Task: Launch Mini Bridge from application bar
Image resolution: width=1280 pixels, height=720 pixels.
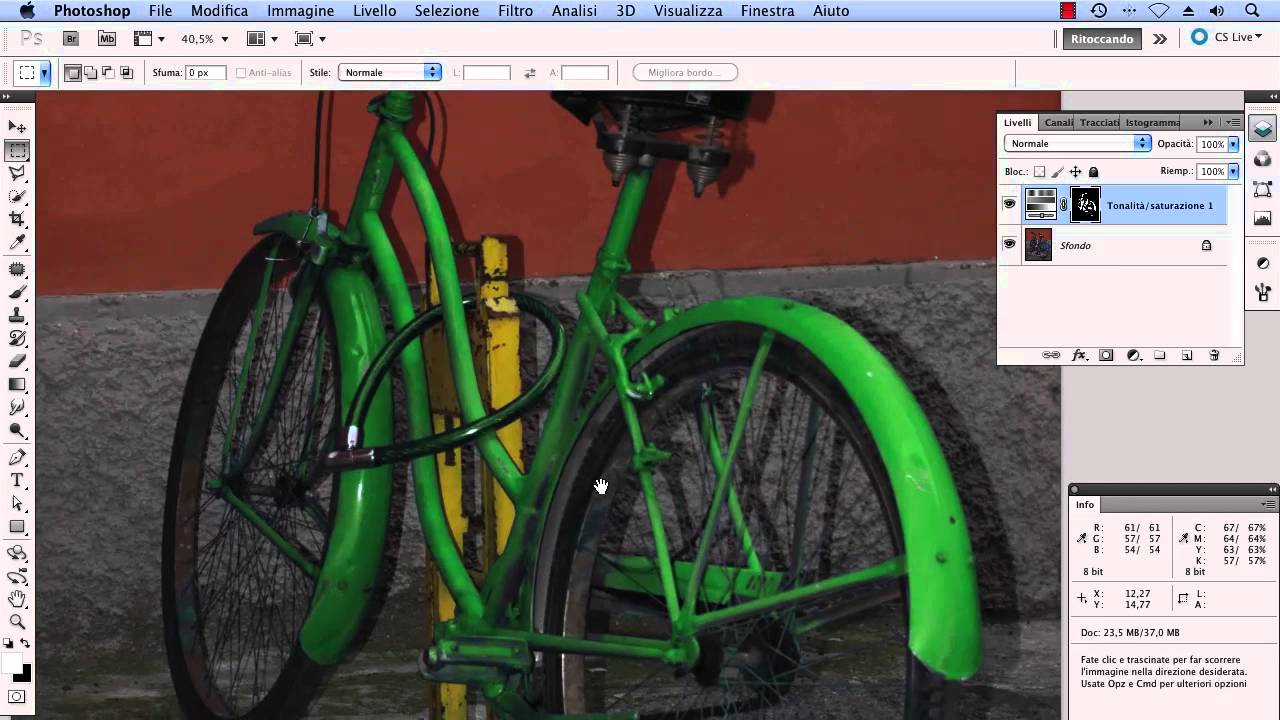Action: (106, 38)
